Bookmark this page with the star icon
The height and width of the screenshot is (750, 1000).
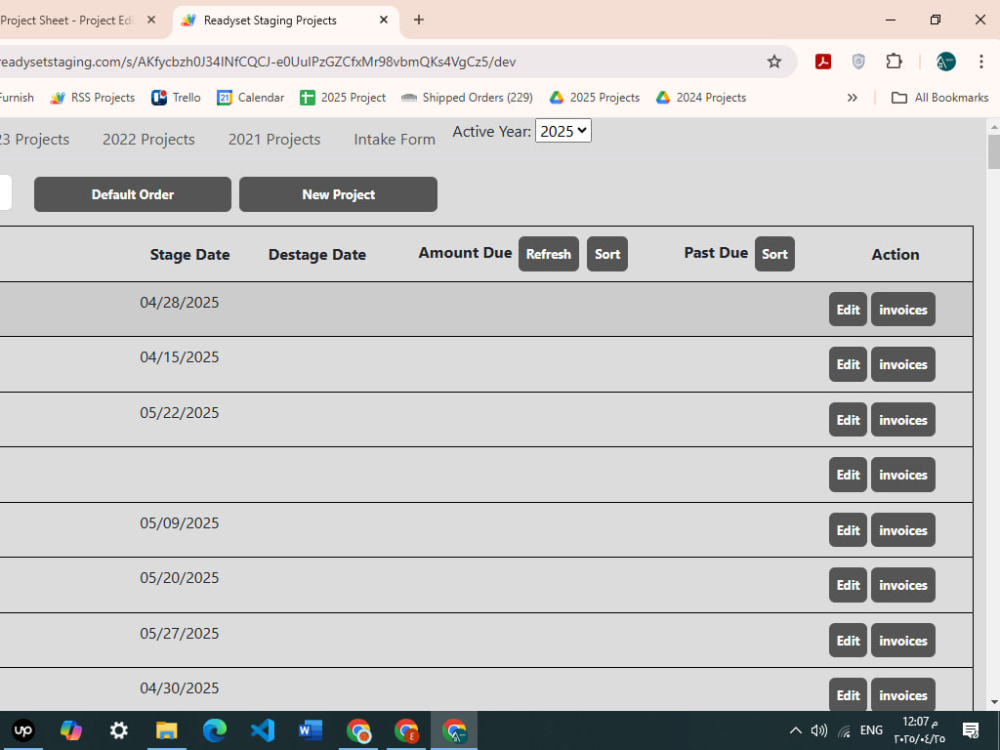tap(774, 62)
